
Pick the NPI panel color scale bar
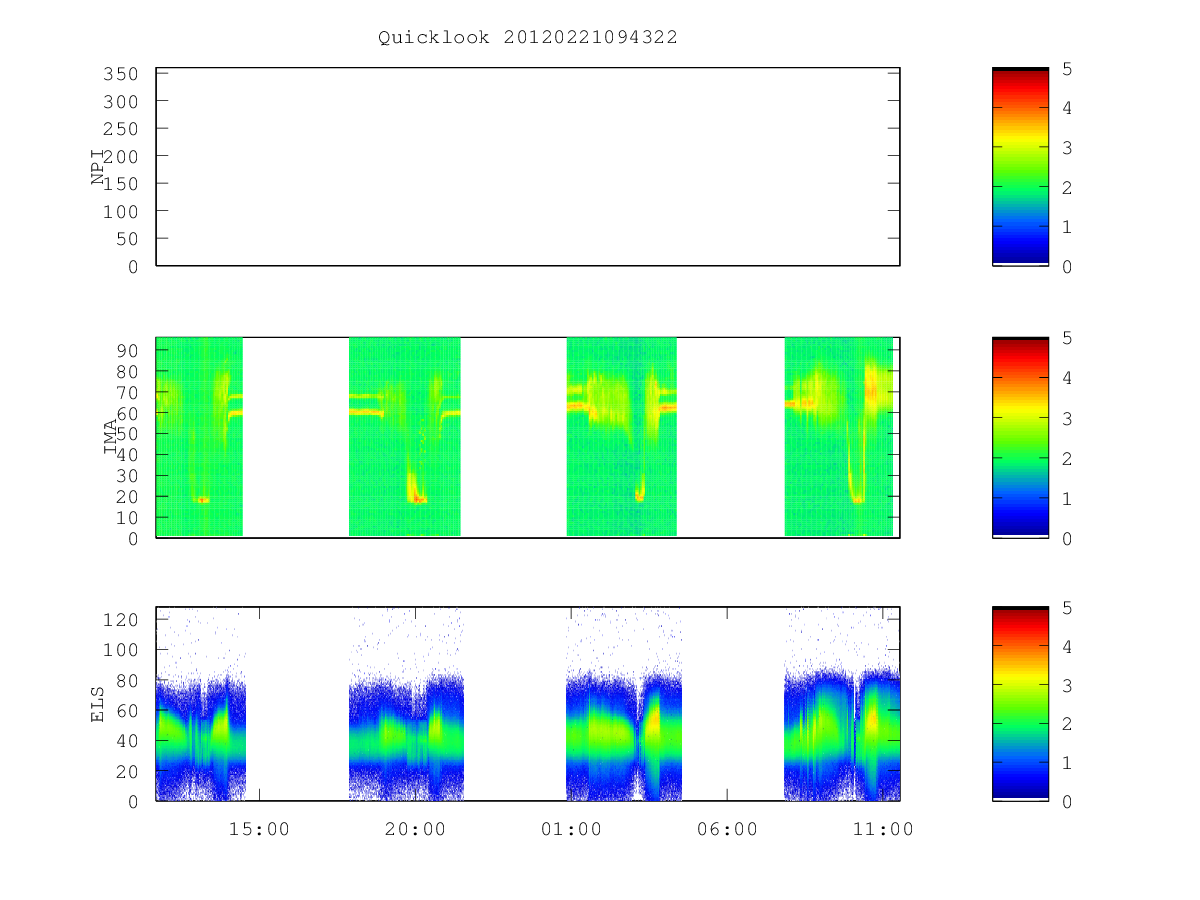click(1020, 166)
